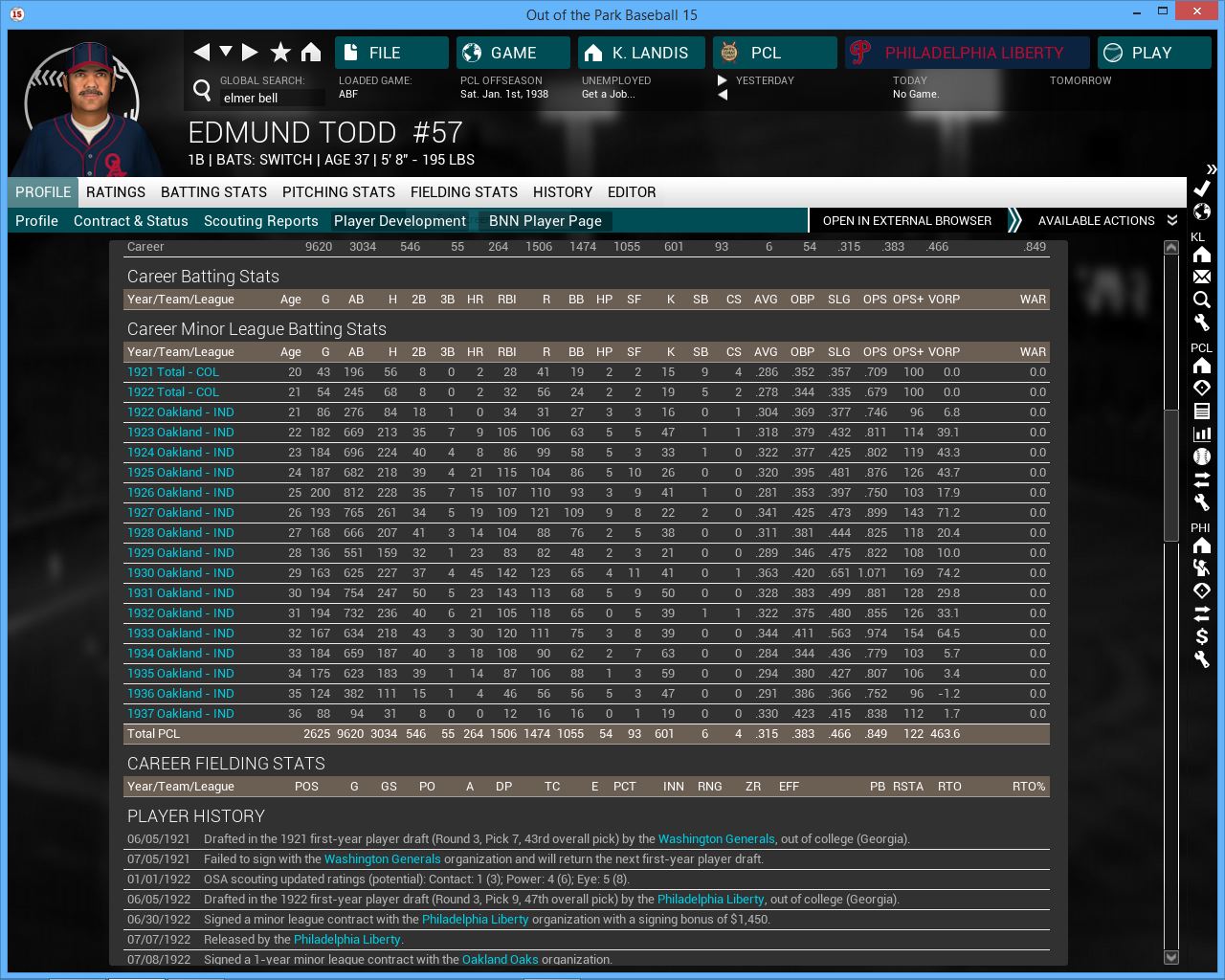The width and height of the screenshot is (1225, 980).
Task: Open the 1930 Oakland - IND season link
Action: click(x=181, y=573)
